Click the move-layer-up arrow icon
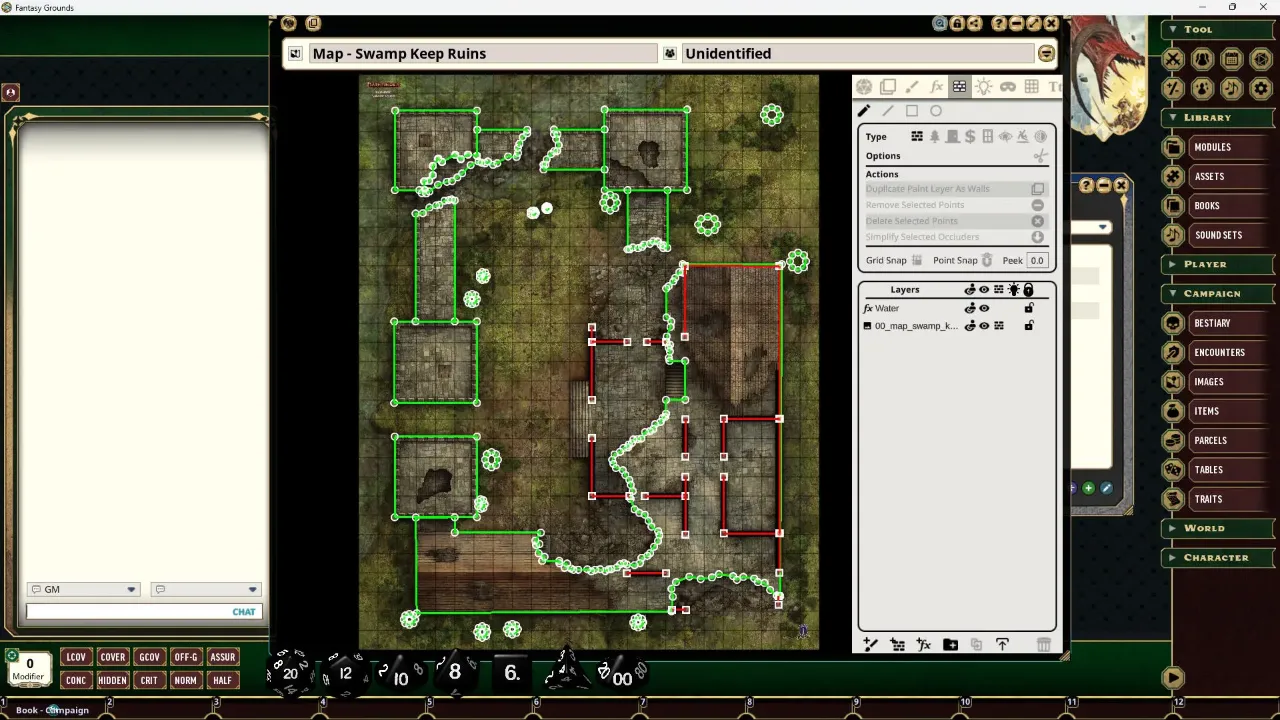This screenshot has height=720, width=1280. coord(1002,645)
